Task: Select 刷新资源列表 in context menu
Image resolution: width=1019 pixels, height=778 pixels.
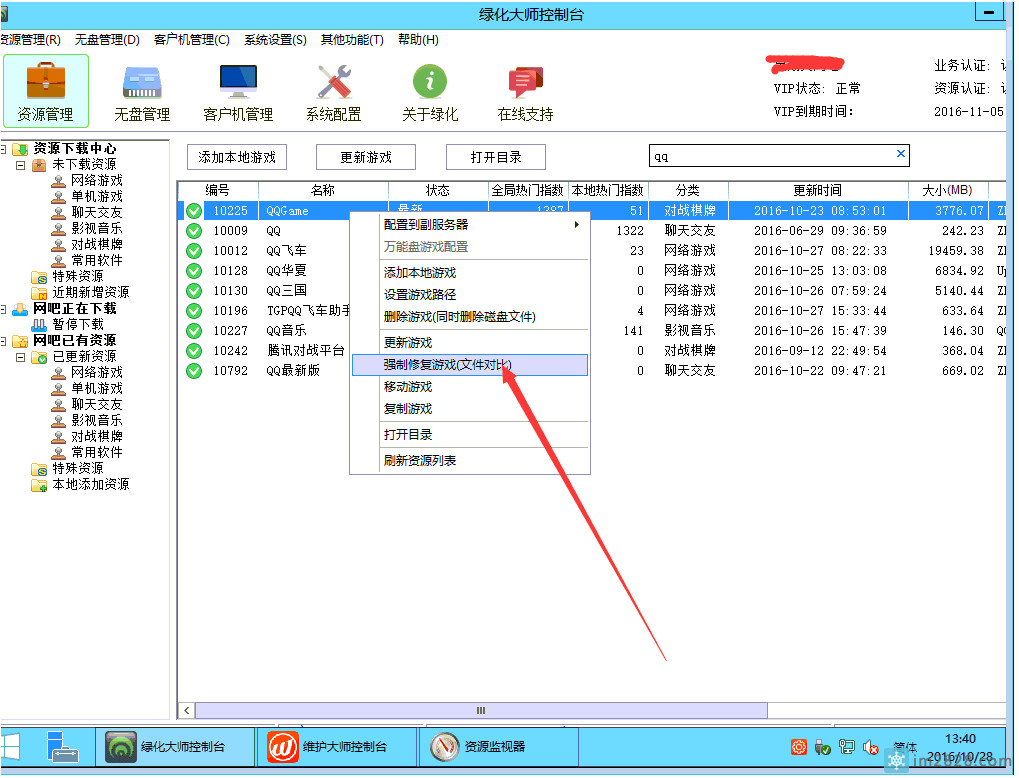Action: click(x=420, y=461)
